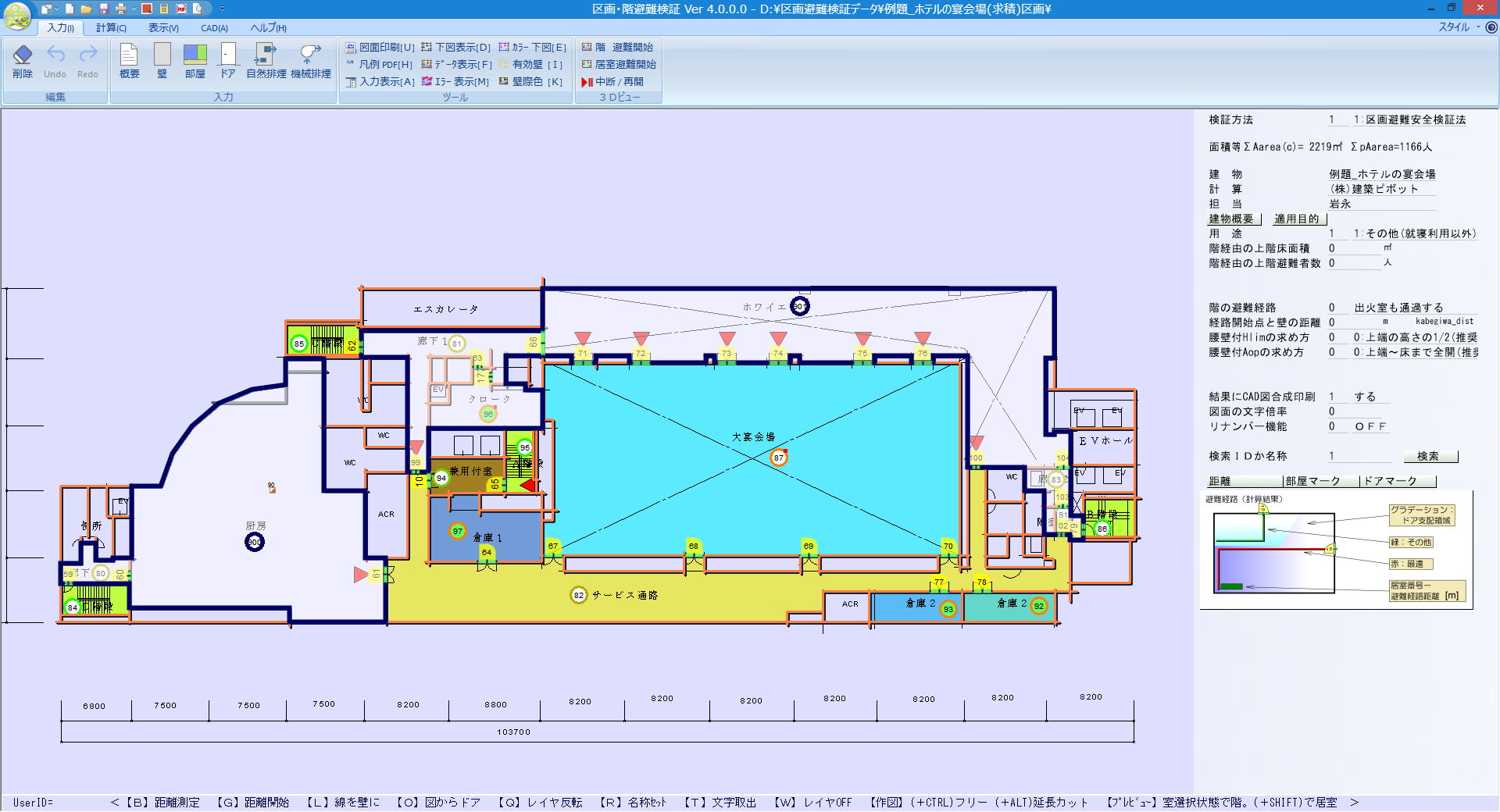Activate the 自然排煙 natural smoke exhaust tool
This screenshot has height=812, width=1500.
tap(266, 61)
